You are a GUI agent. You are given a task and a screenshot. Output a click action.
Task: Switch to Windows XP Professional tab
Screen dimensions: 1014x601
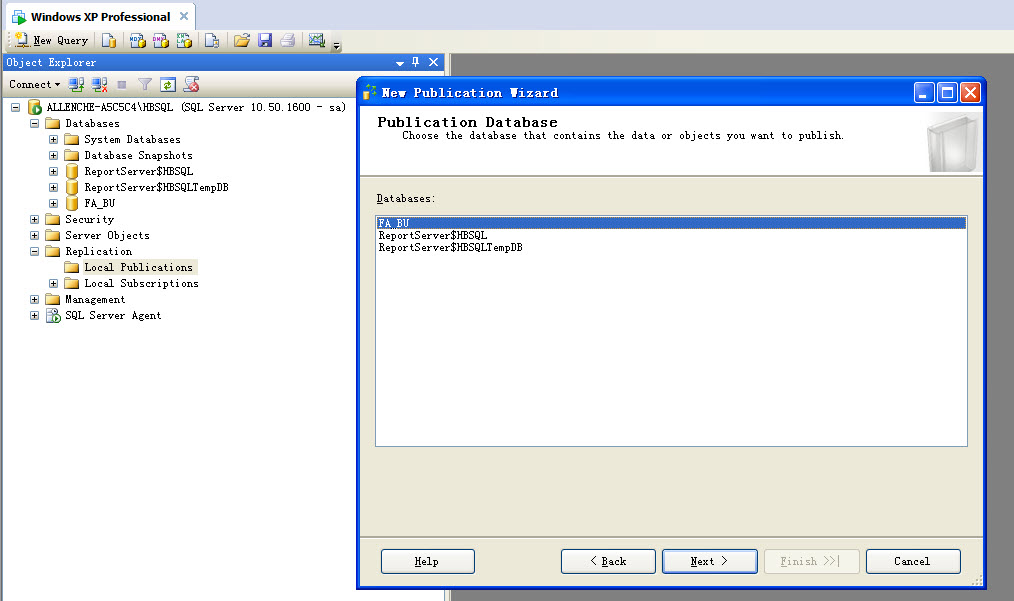click(100, 17)
